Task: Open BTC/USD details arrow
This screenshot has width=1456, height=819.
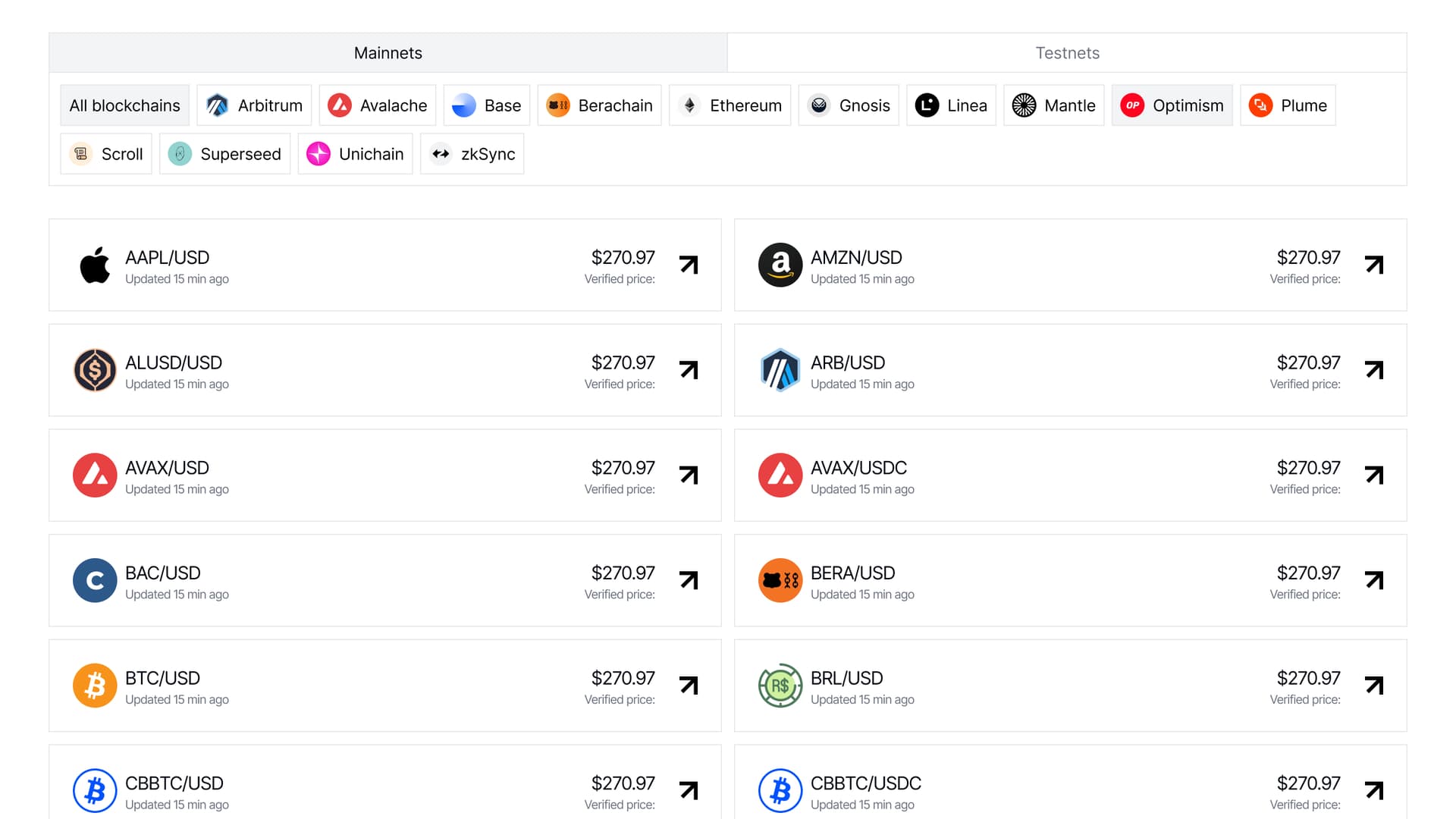Action: coord(689,686)
